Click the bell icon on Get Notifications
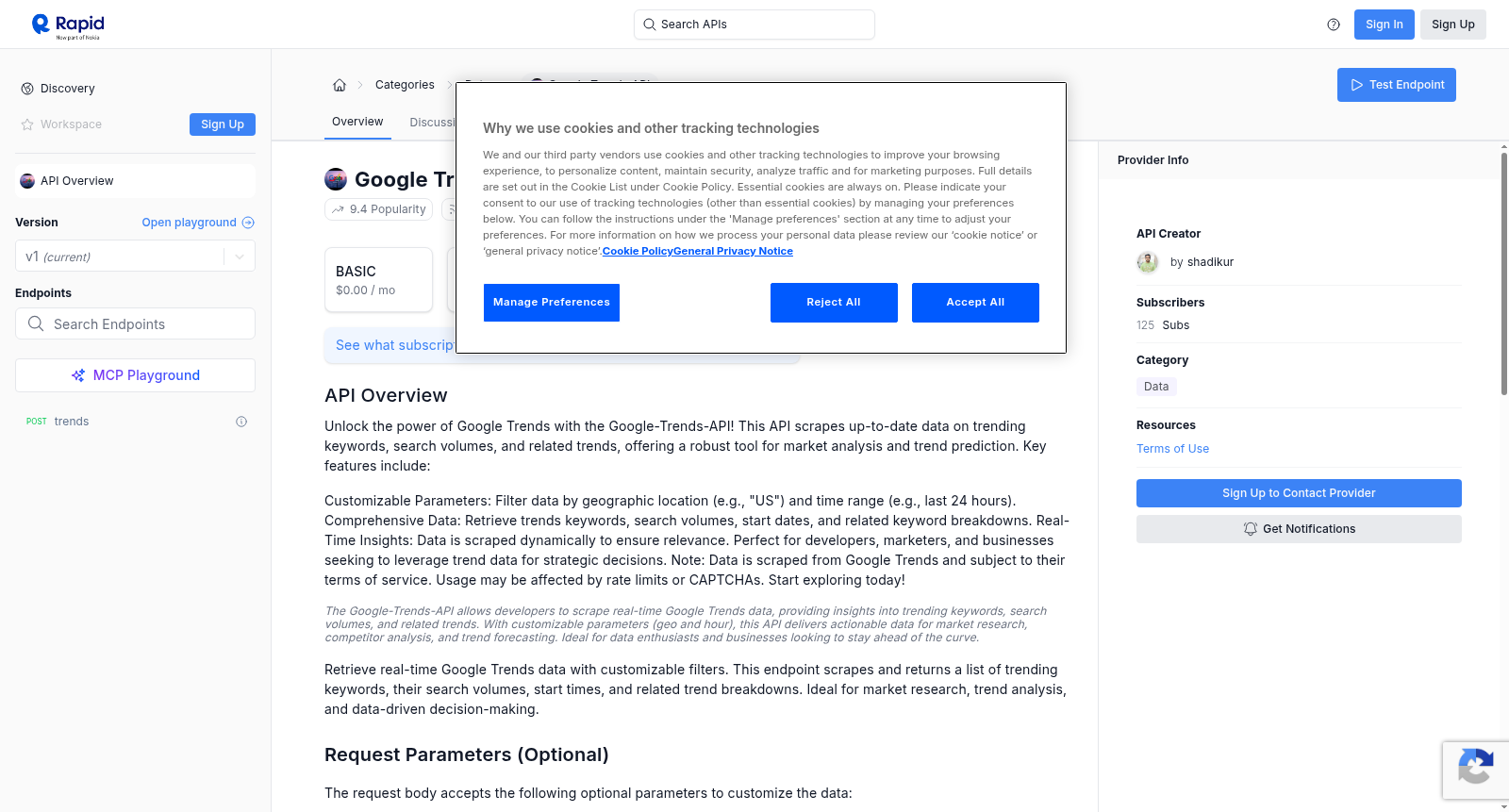Viewport: 1509px width, 812px height. 1251,529
